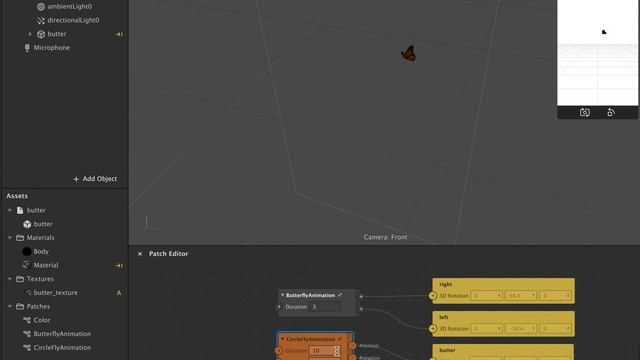
Task: Click the X rotation field of left patch
Action: coord(486,329)
